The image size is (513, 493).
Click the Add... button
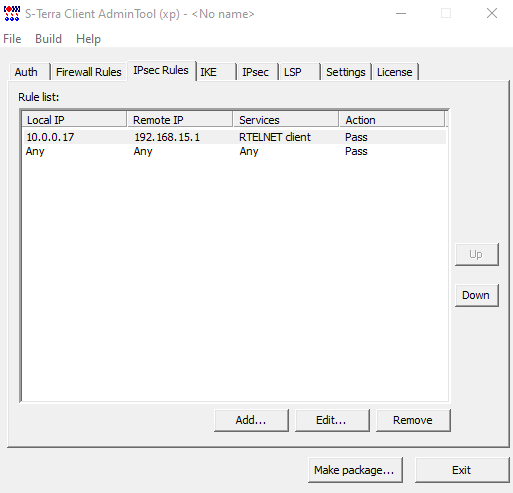[x=251, y=420]
